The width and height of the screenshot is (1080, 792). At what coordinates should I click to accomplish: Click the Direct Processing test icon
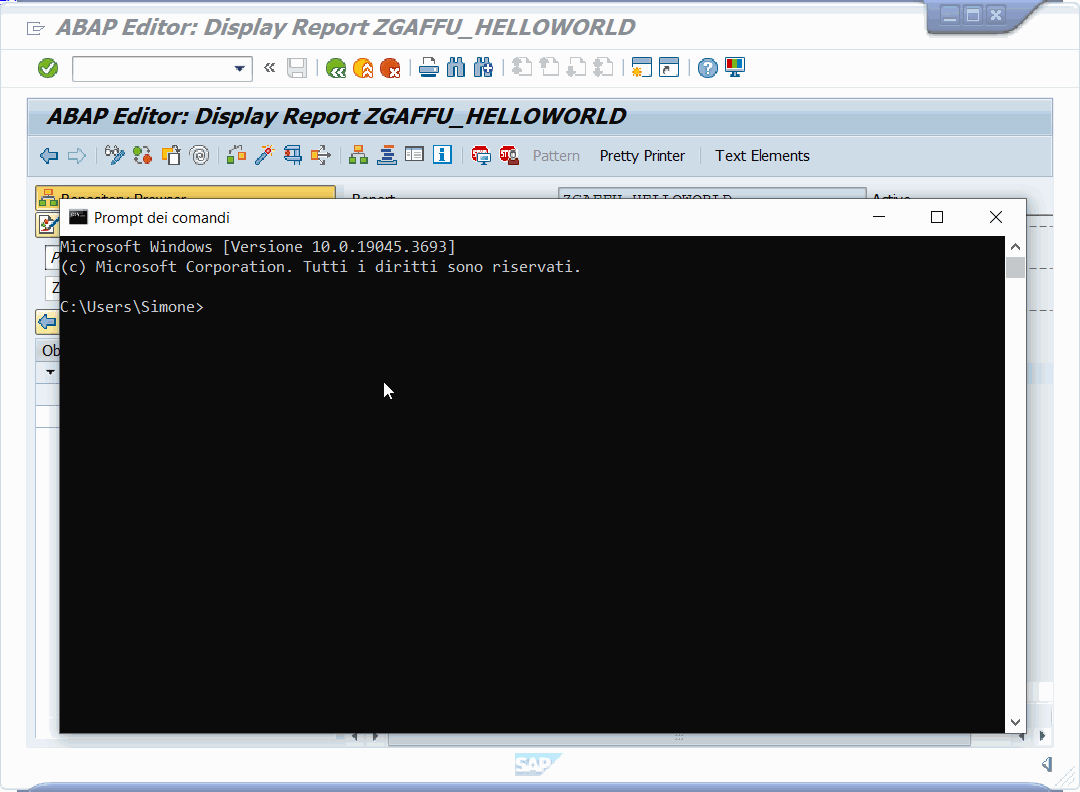tap(293, 155)
